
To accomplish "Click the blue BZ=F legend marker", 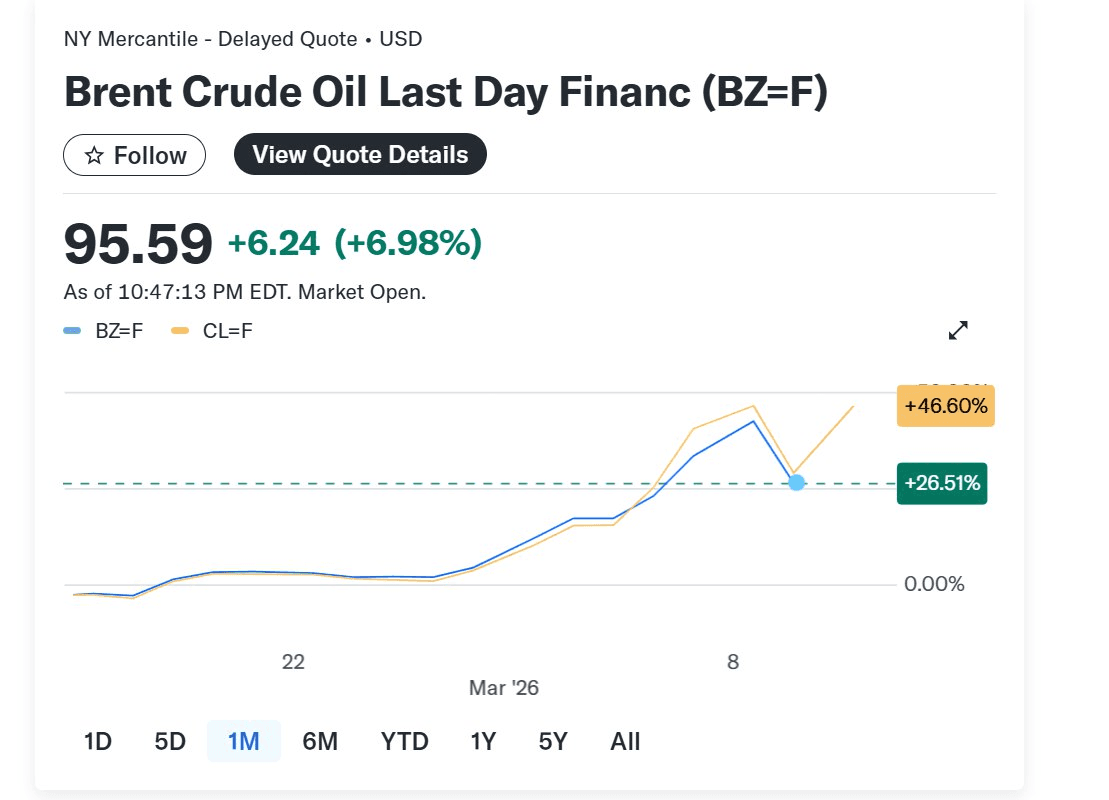I will (72, 330).
